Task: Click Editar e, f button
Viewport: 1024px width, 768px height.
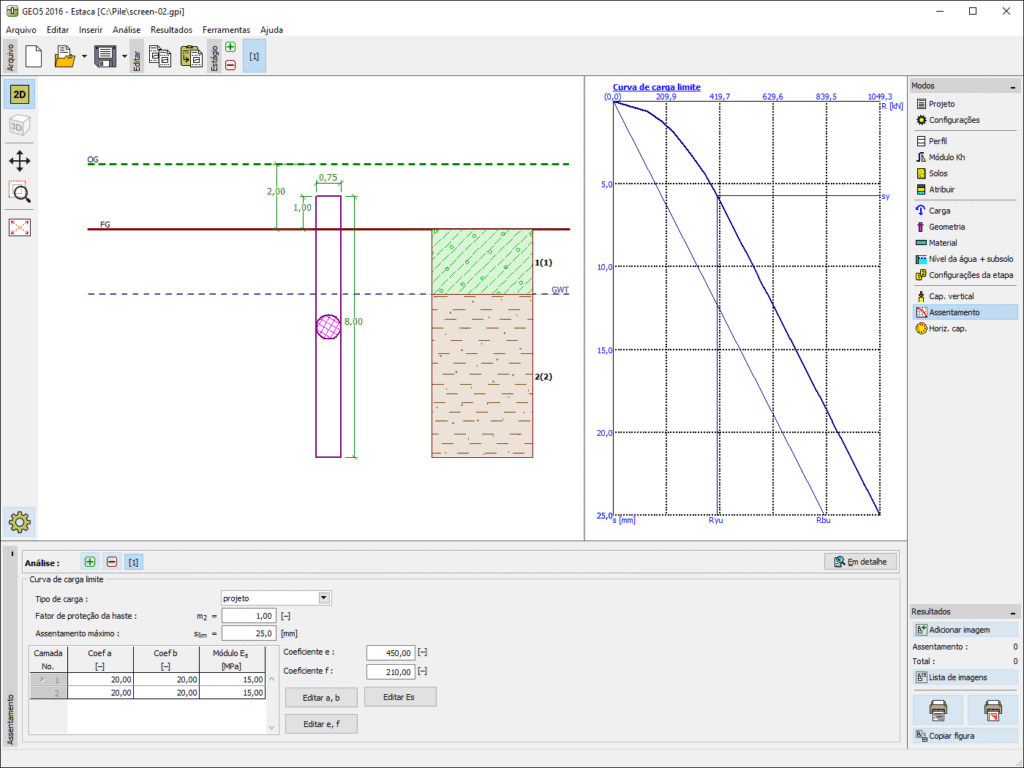Action: point(321,724)
